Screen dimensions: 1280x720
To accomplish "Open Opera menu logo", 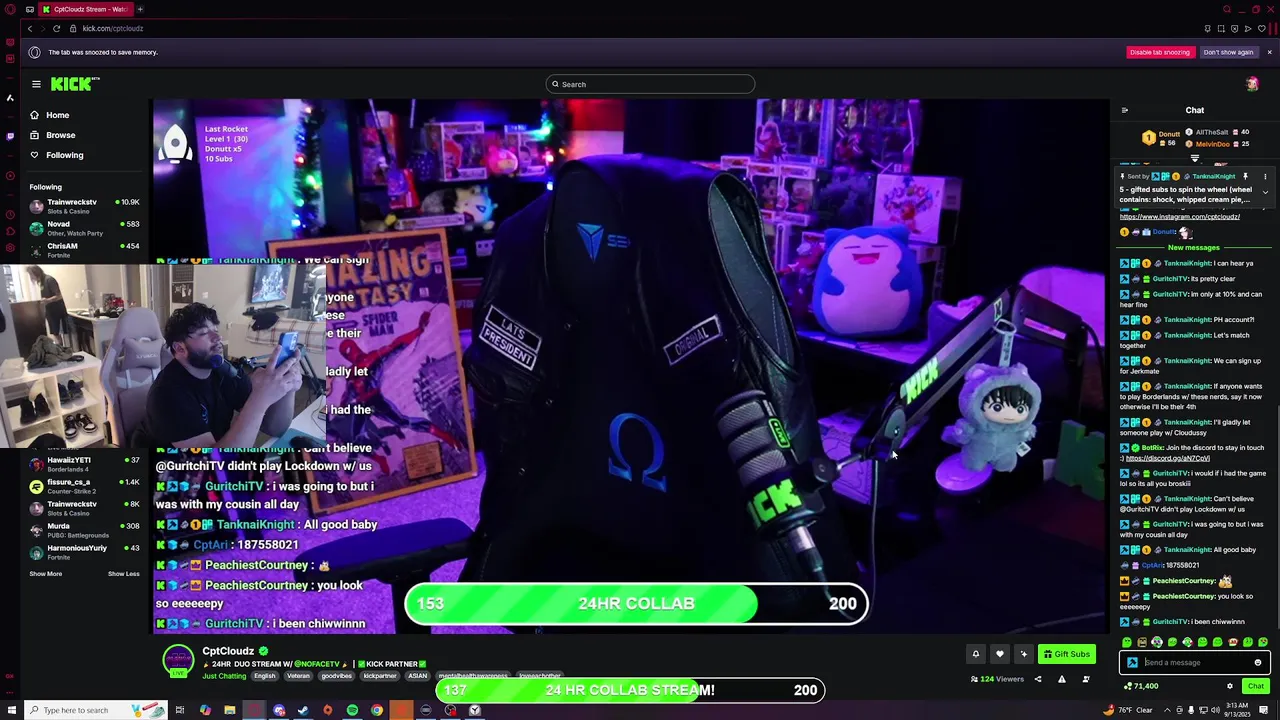I will pyautogui.click(x=10, y=9).
